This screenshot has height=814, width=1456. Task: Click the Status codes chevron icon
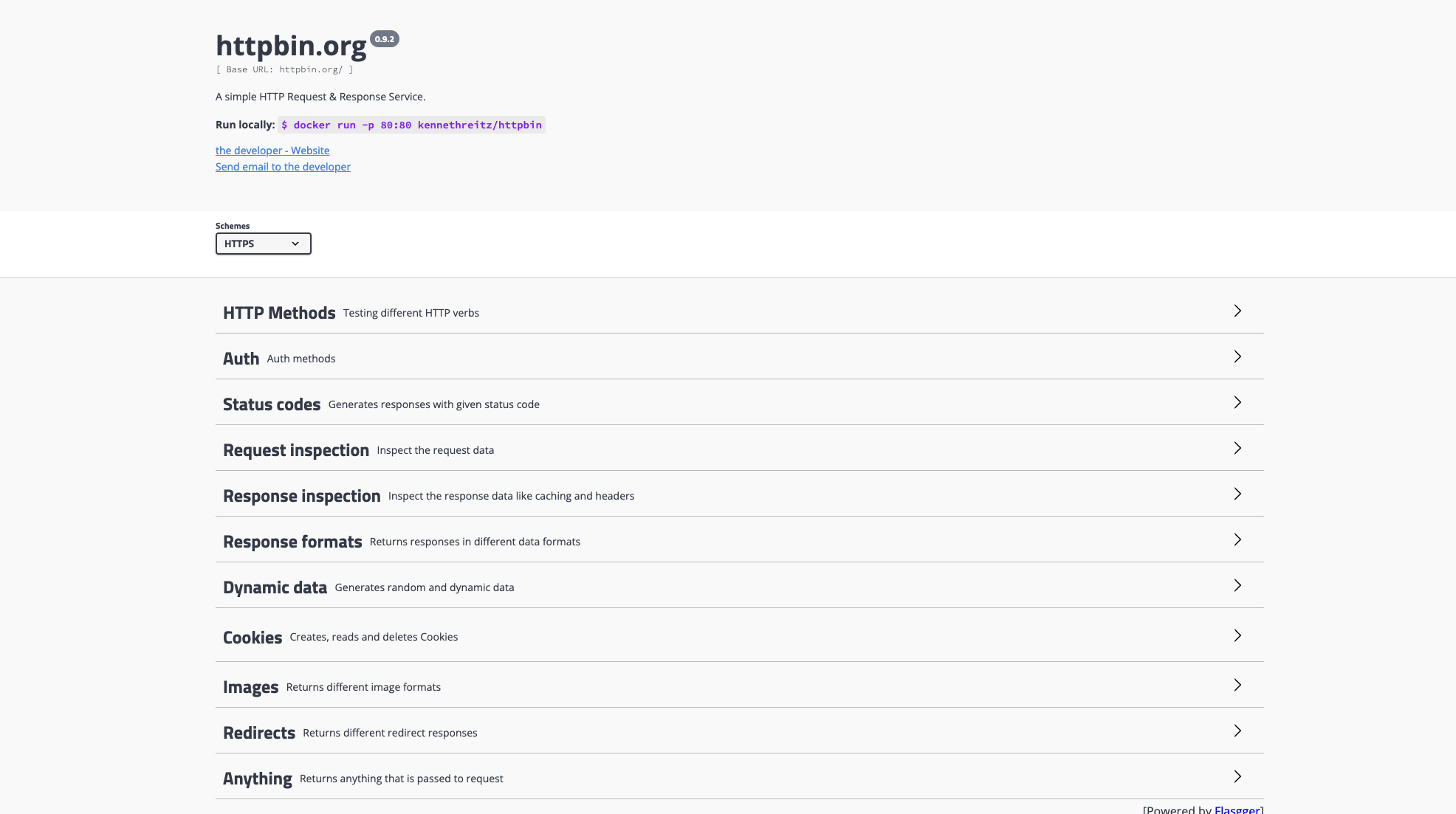pos(1237,403)
